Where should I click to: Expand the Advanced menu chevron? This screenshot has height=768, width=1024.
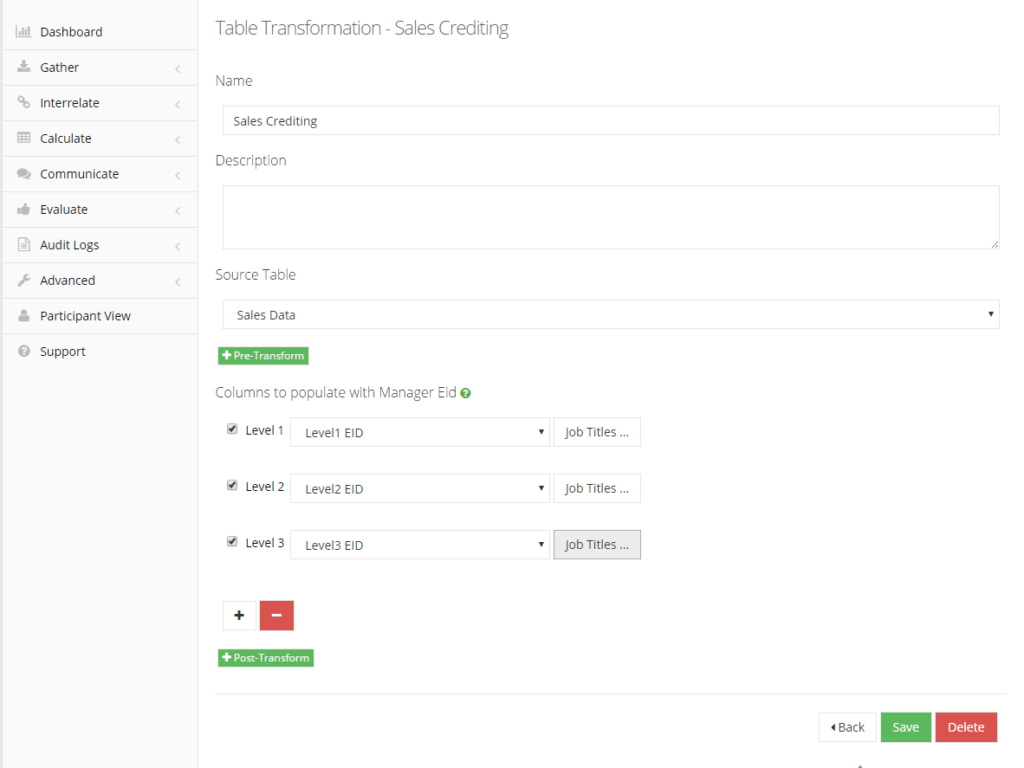coord(178,281)
